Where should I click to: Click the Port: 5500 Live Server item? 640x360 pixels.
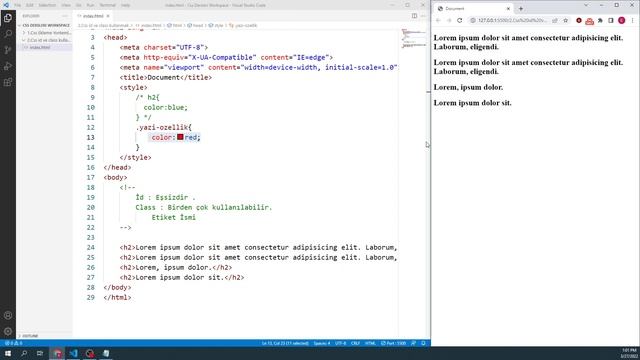393,343
